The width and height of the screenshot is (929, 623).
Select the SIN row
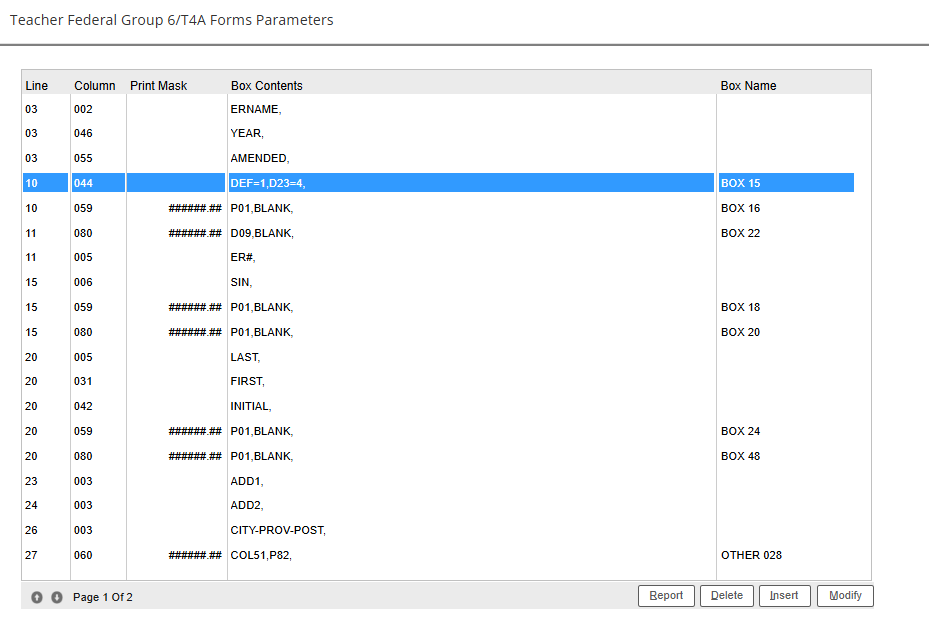coord(241,283)
